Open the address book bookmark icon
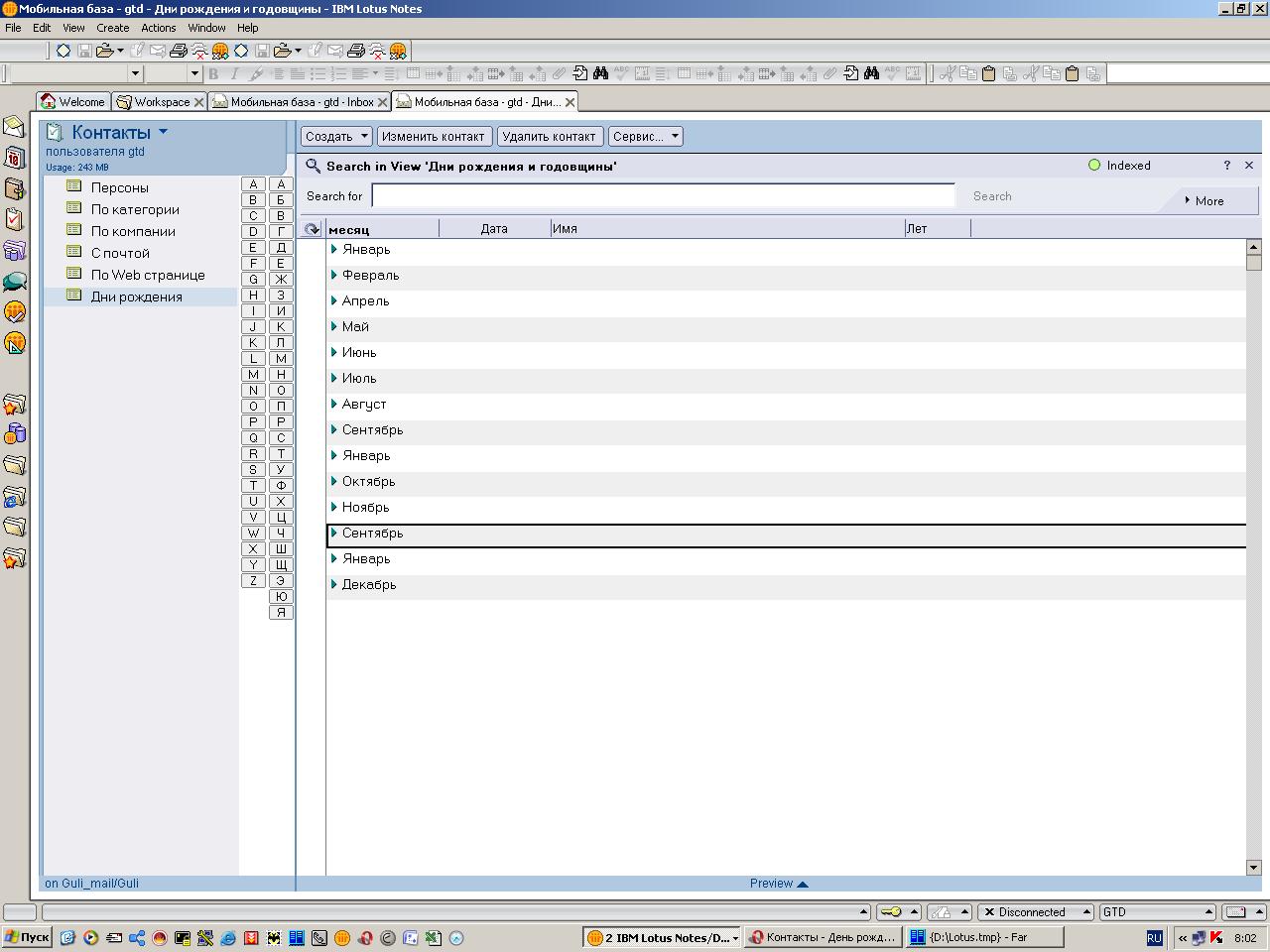The width and height of the screenshot is (1270, 952). 14,188
